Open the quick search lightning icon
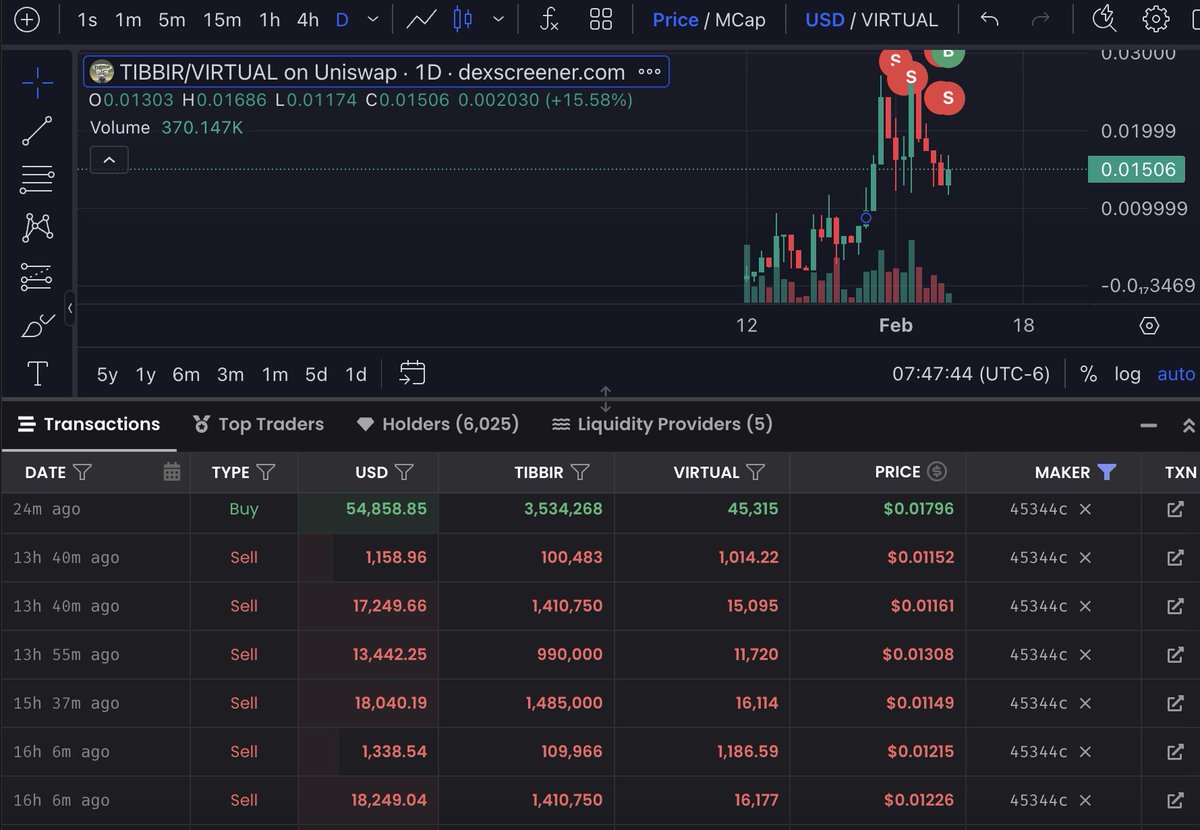 1104,18
